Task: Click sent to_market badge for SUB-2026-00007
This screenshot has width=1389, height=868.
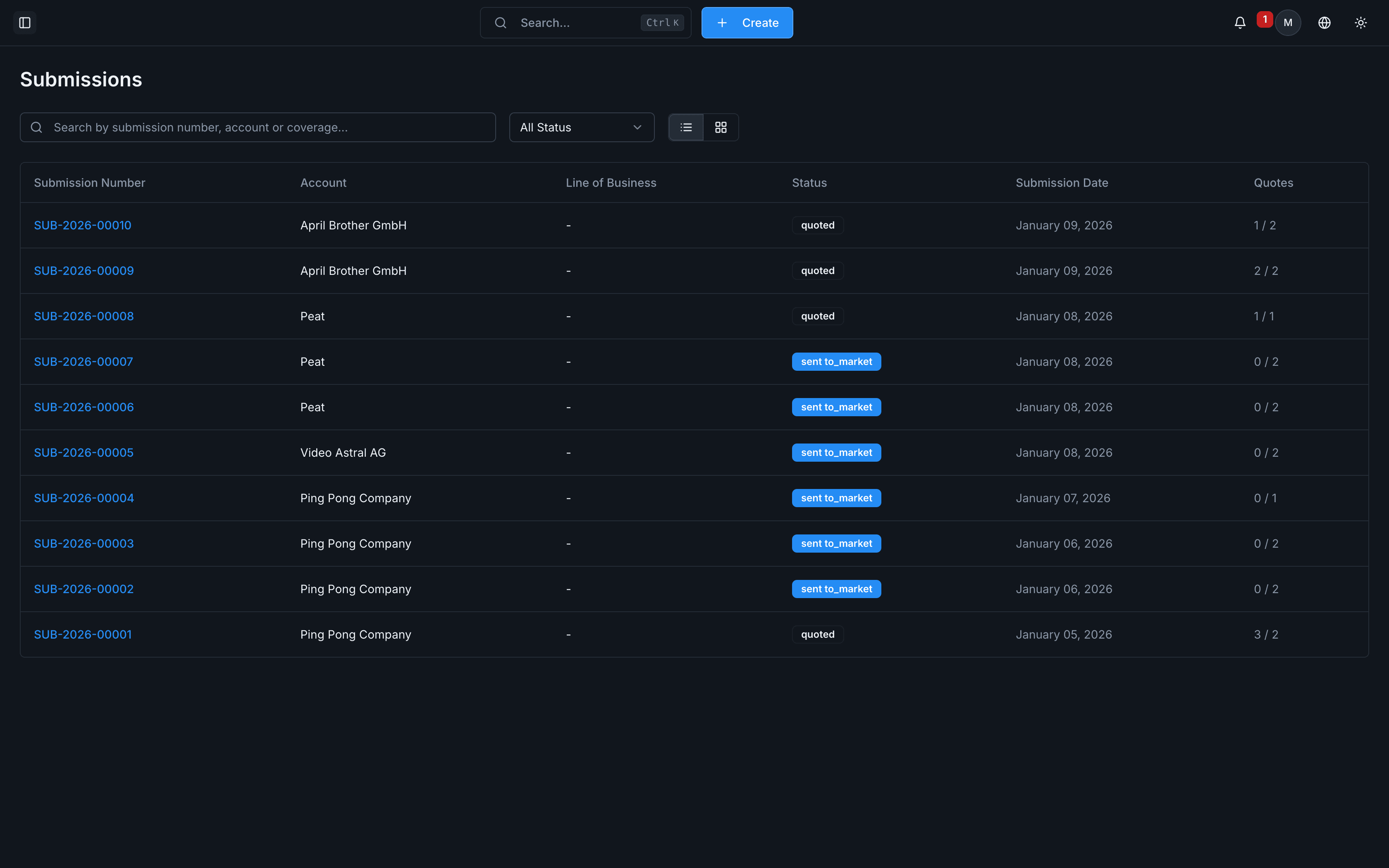Action: [x=836, y=362]
